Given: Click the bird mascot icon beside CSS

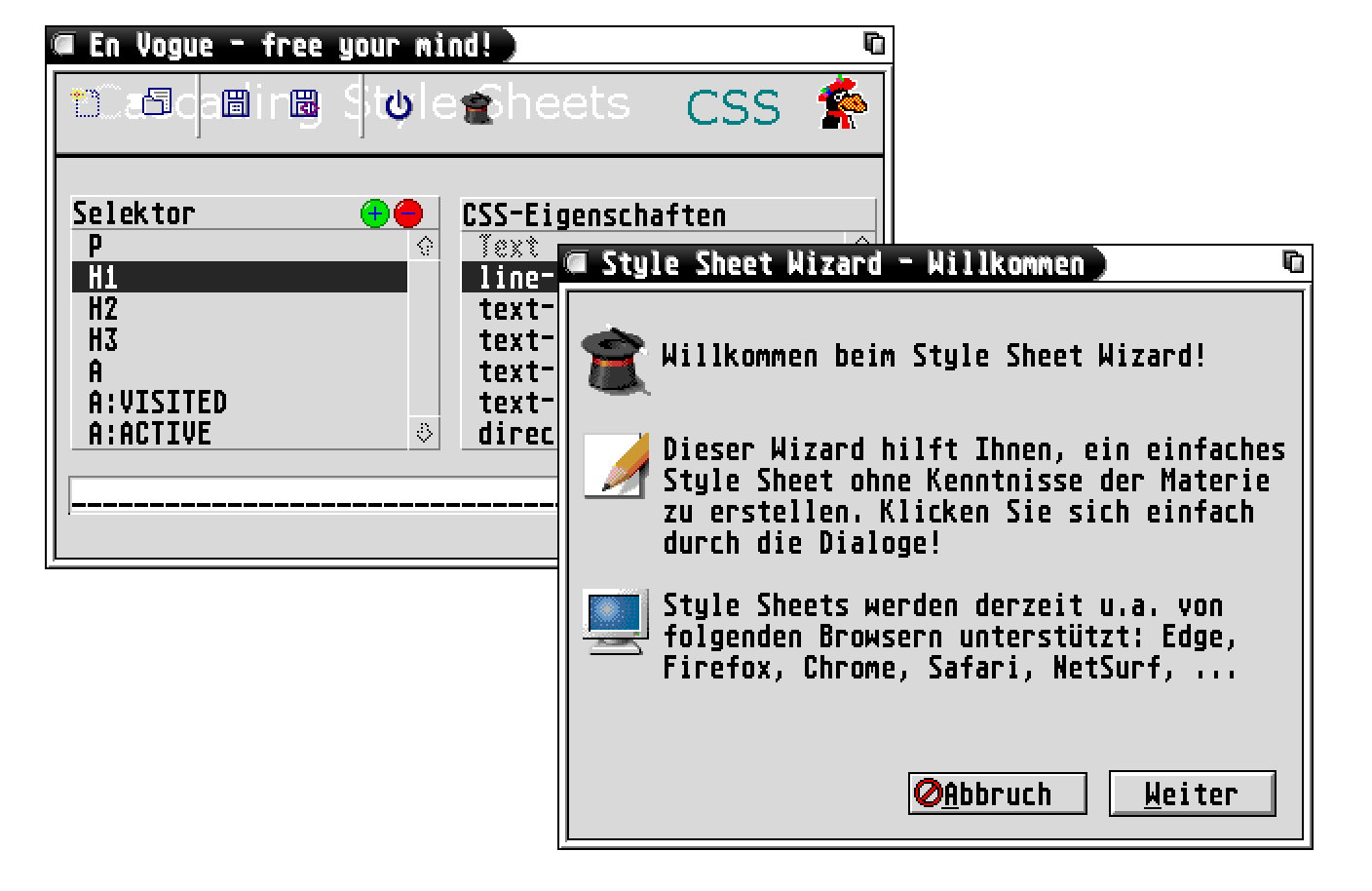Looking at the screenshot, I should tap(842, 102).
